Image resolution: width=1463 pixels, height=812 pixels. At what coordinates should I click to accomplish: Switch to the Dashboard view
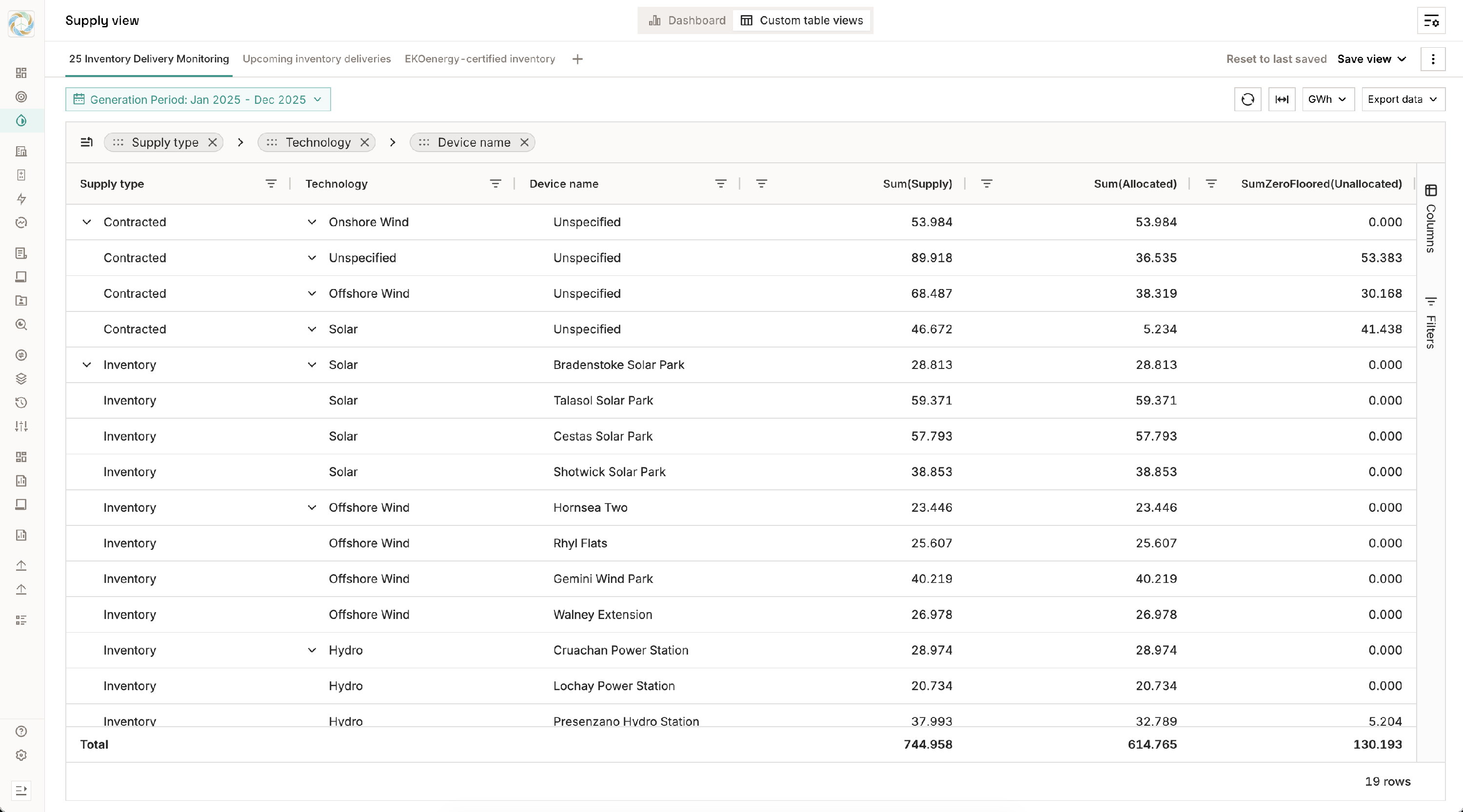tap(687, 20)
